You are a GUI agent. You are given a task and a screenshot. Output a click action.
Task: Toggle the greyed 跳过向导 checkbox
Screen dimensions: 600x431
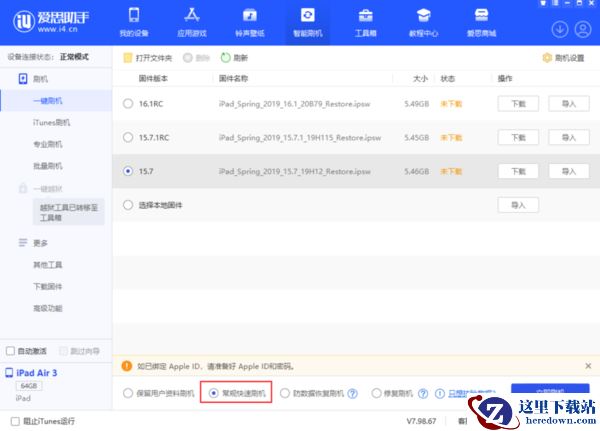63,351
